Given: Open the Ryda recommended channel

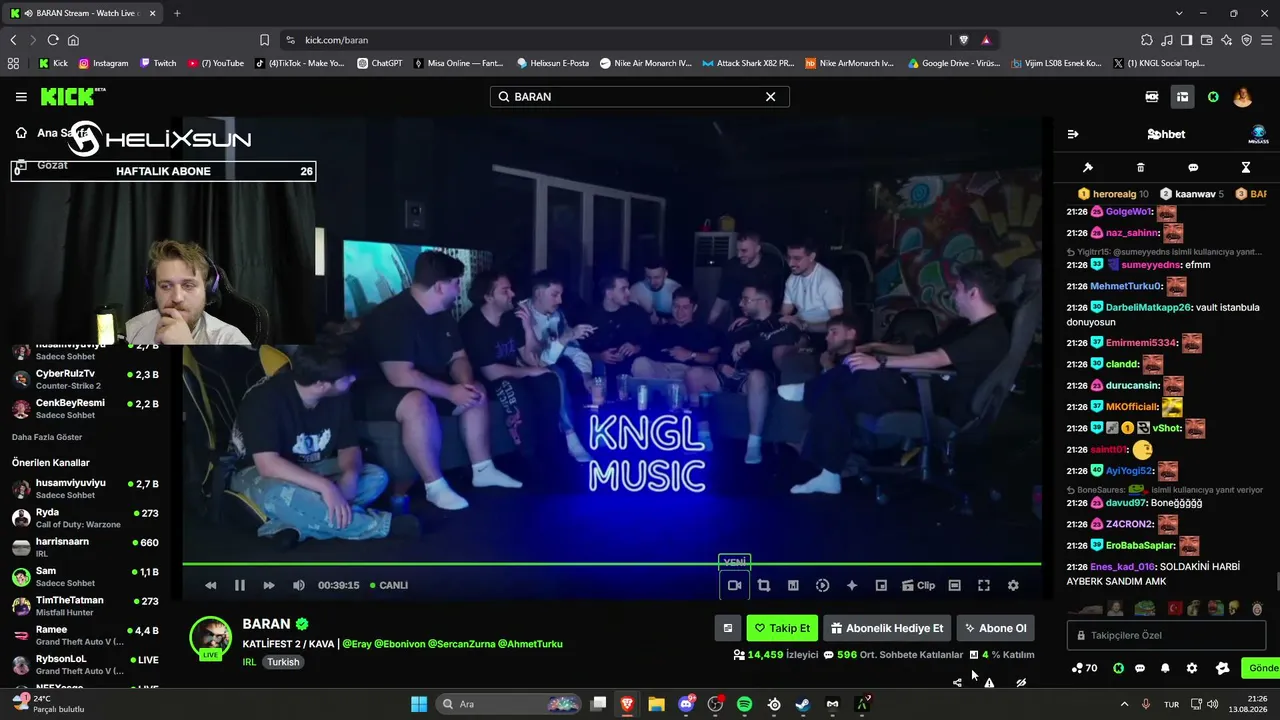Looking at the screenshot, I should tap(85, 518).
